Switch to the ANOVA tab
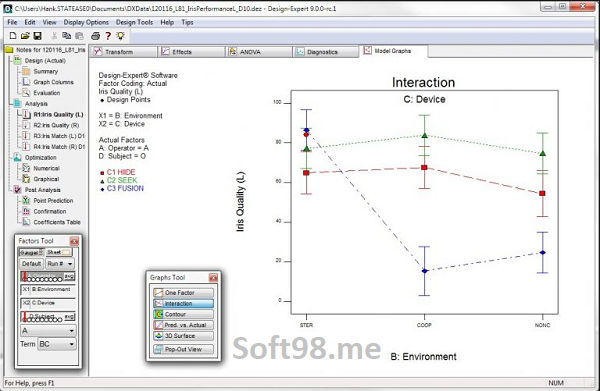The width and height of the screenshot is (600, 391). [x=259, y=52]
